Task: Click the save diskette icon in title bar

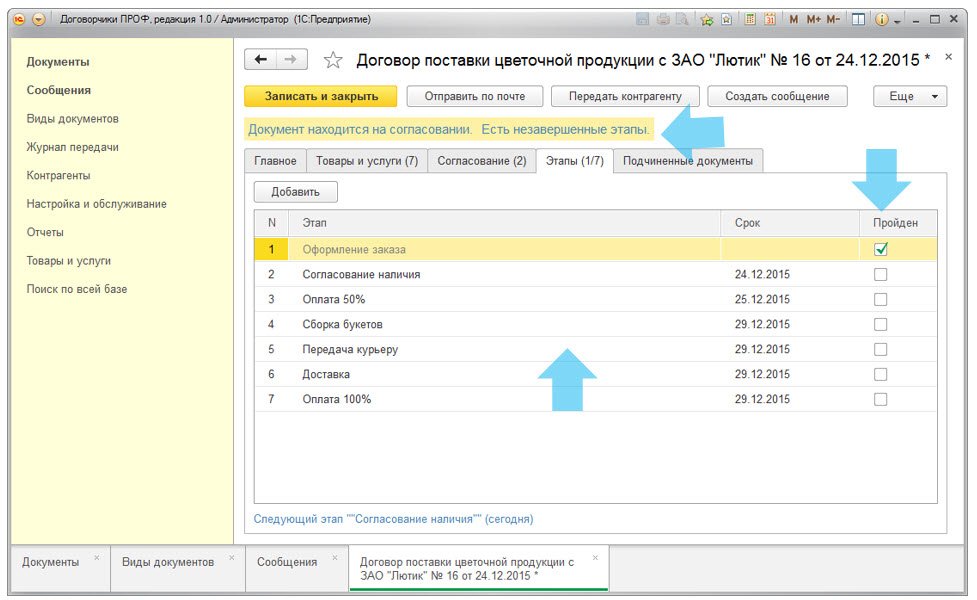Action: [x=642, y=19]
